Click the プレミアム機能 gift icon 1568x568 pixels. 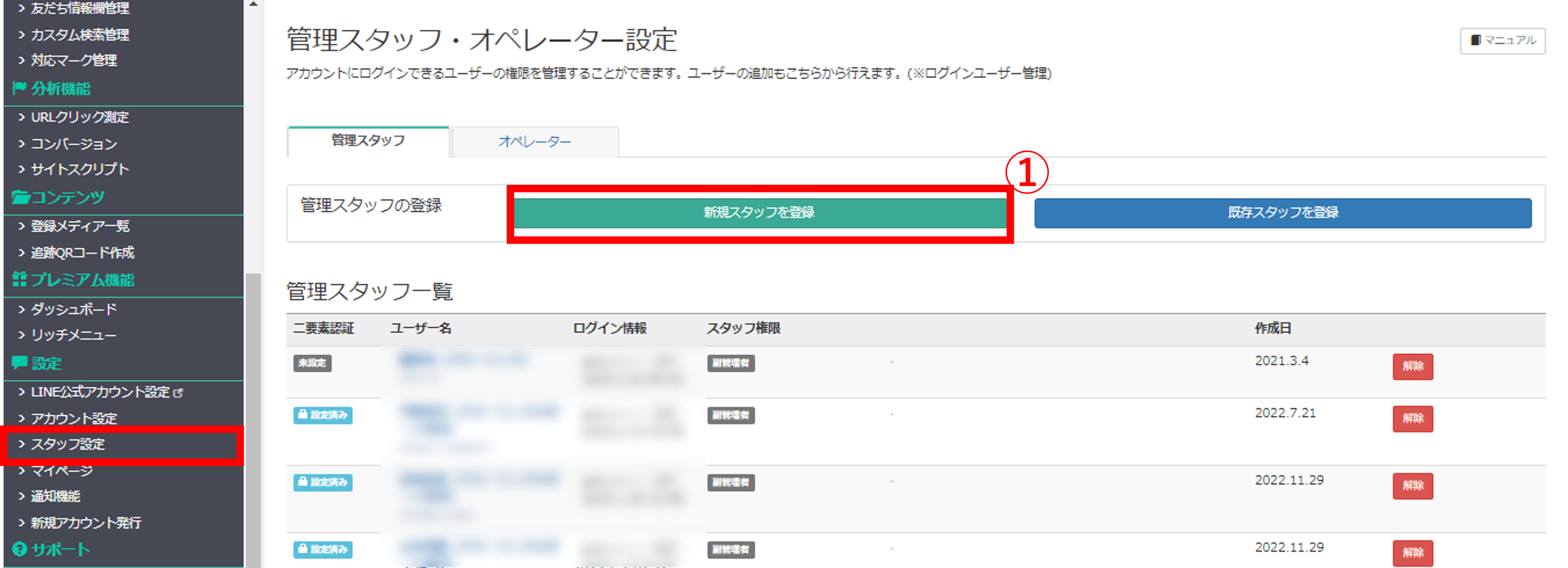[20, 279]
